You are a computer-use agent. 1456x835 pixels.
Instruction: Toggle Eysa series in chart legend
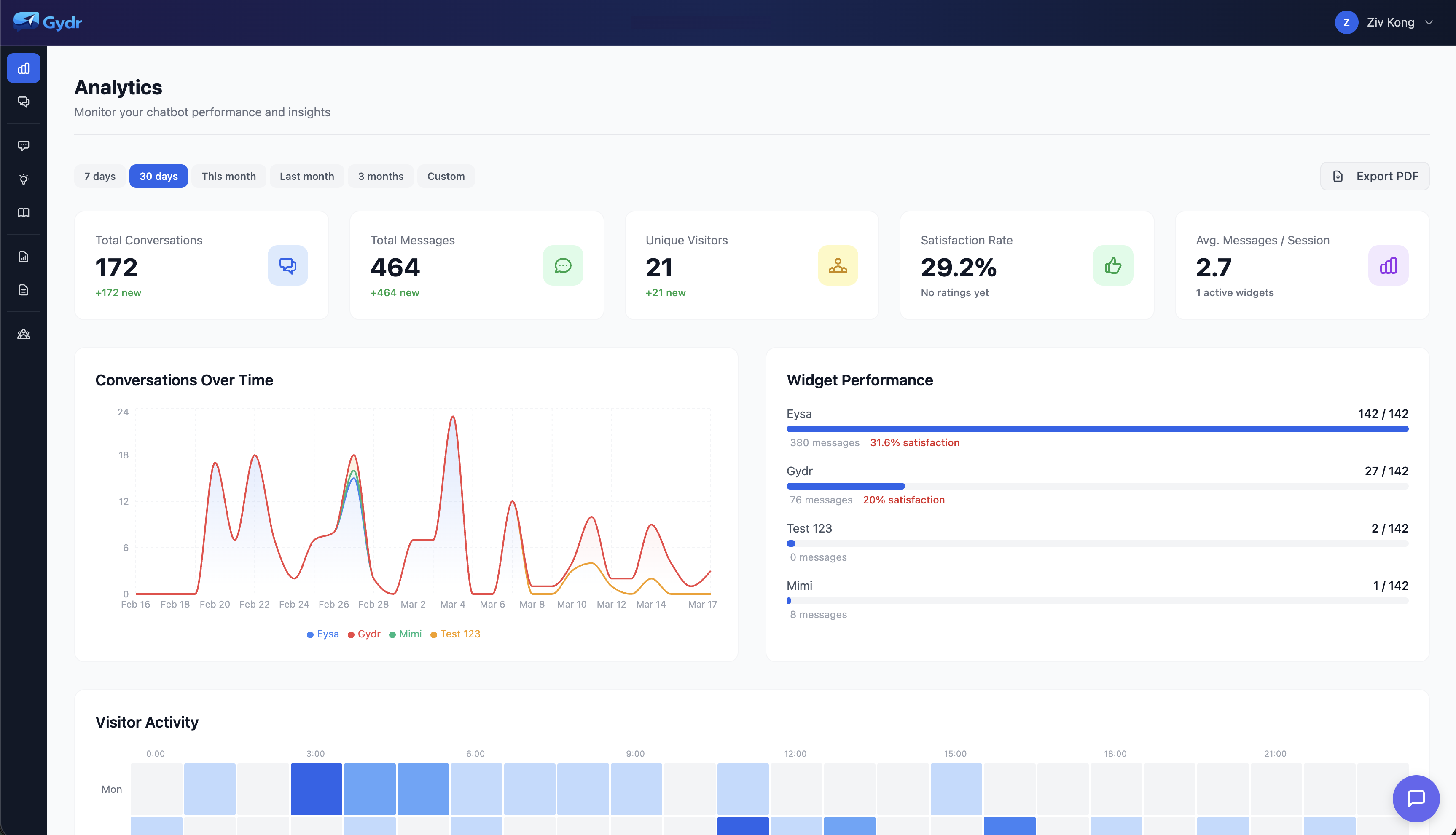pos(323,634)
